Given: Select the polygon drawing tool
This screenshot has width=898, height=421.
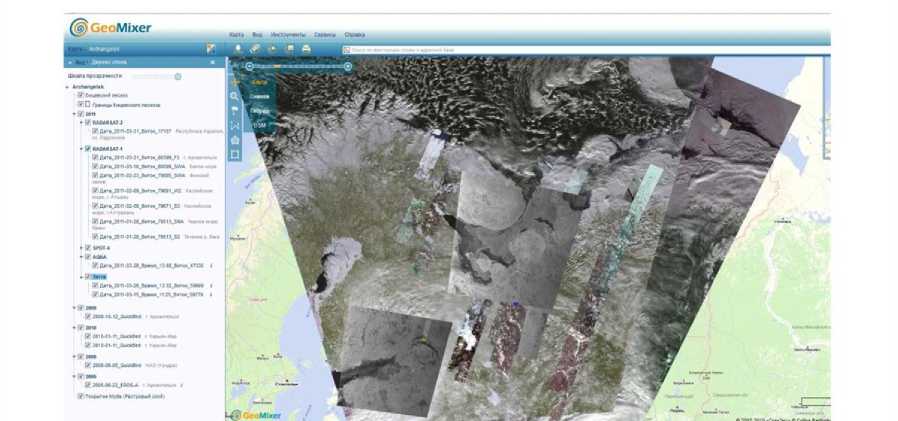Looking at the screenshot, I should pyautogui.click(x=234, y=140).
